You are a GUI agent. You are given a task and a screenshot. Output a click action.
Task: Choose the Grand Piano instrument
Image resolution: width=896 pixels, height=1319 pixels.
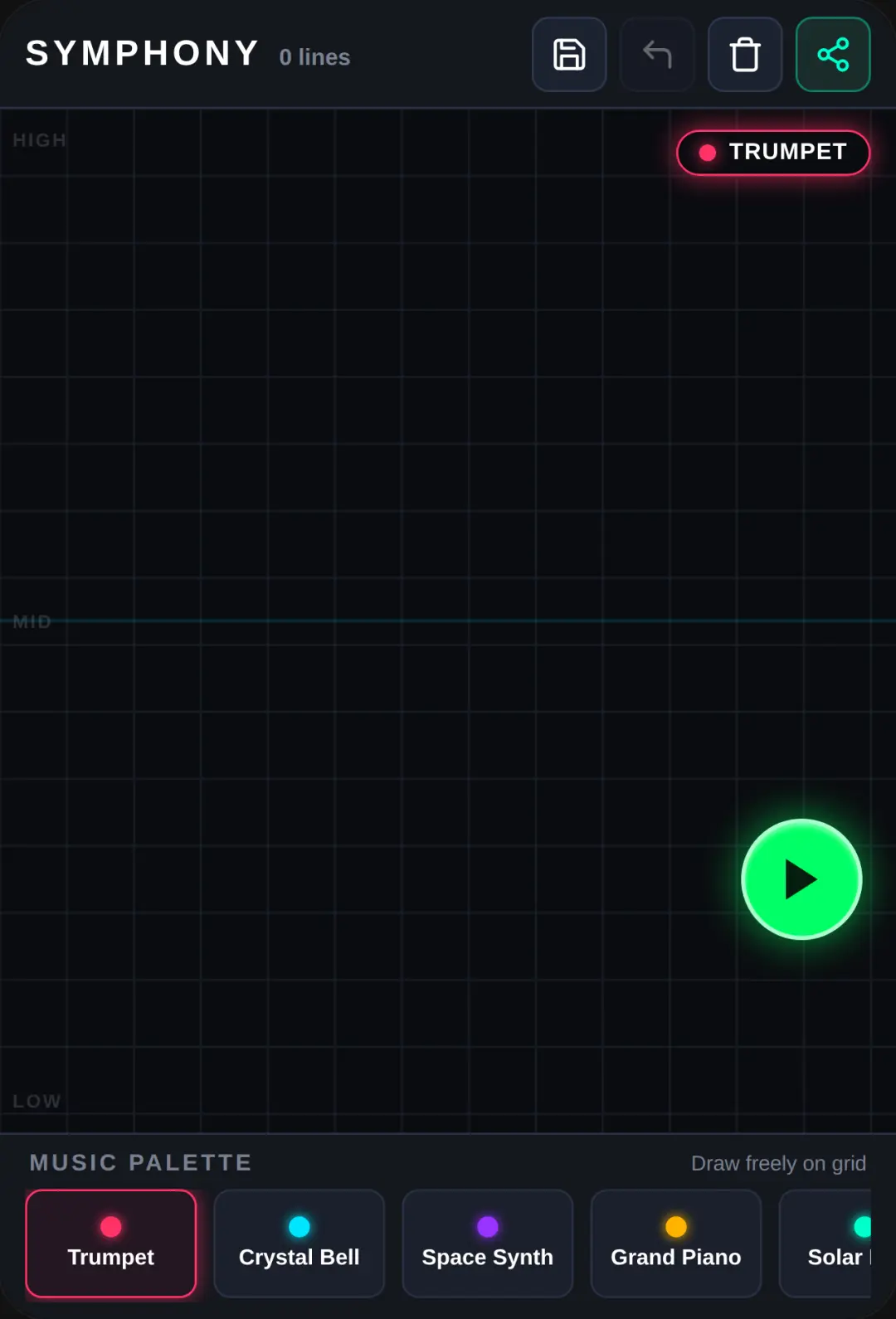coord(676,1244)
